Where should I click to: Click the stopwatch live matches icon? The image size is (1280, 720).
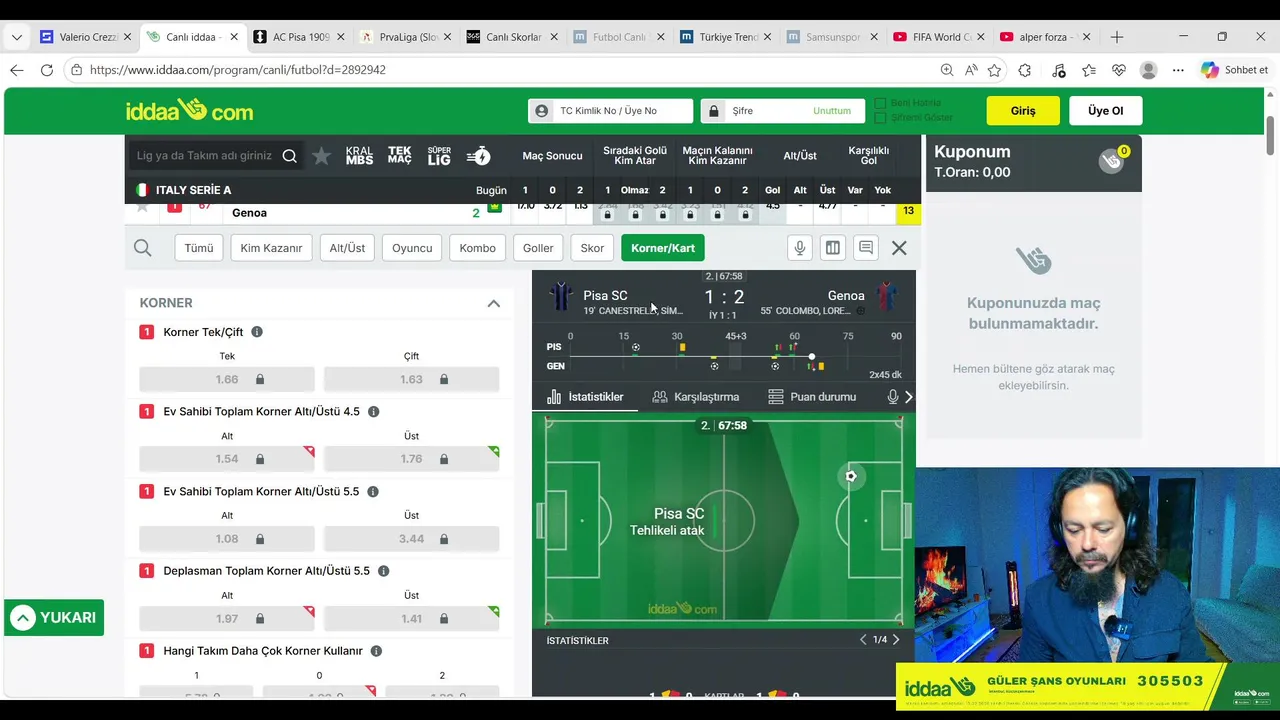pos(479,156)
